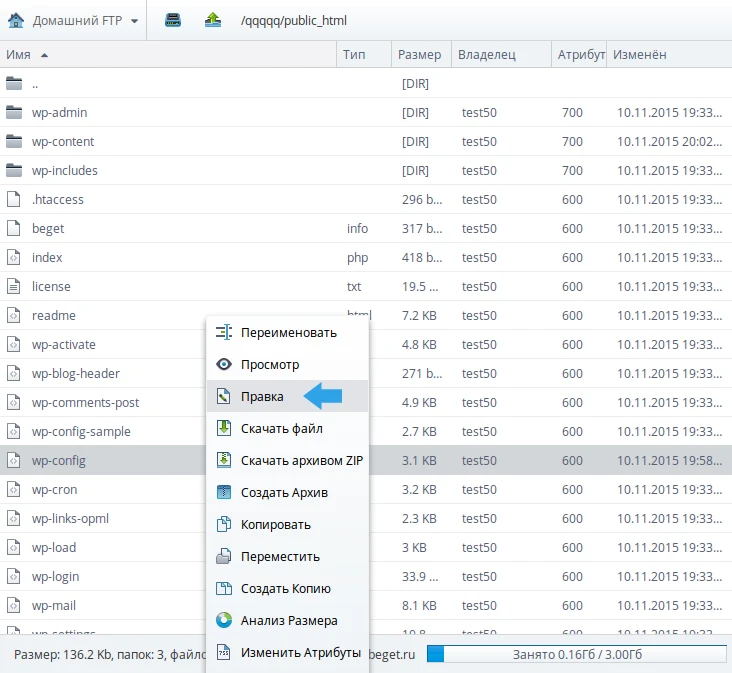Click the .htaccess file icon

[14, 200]
